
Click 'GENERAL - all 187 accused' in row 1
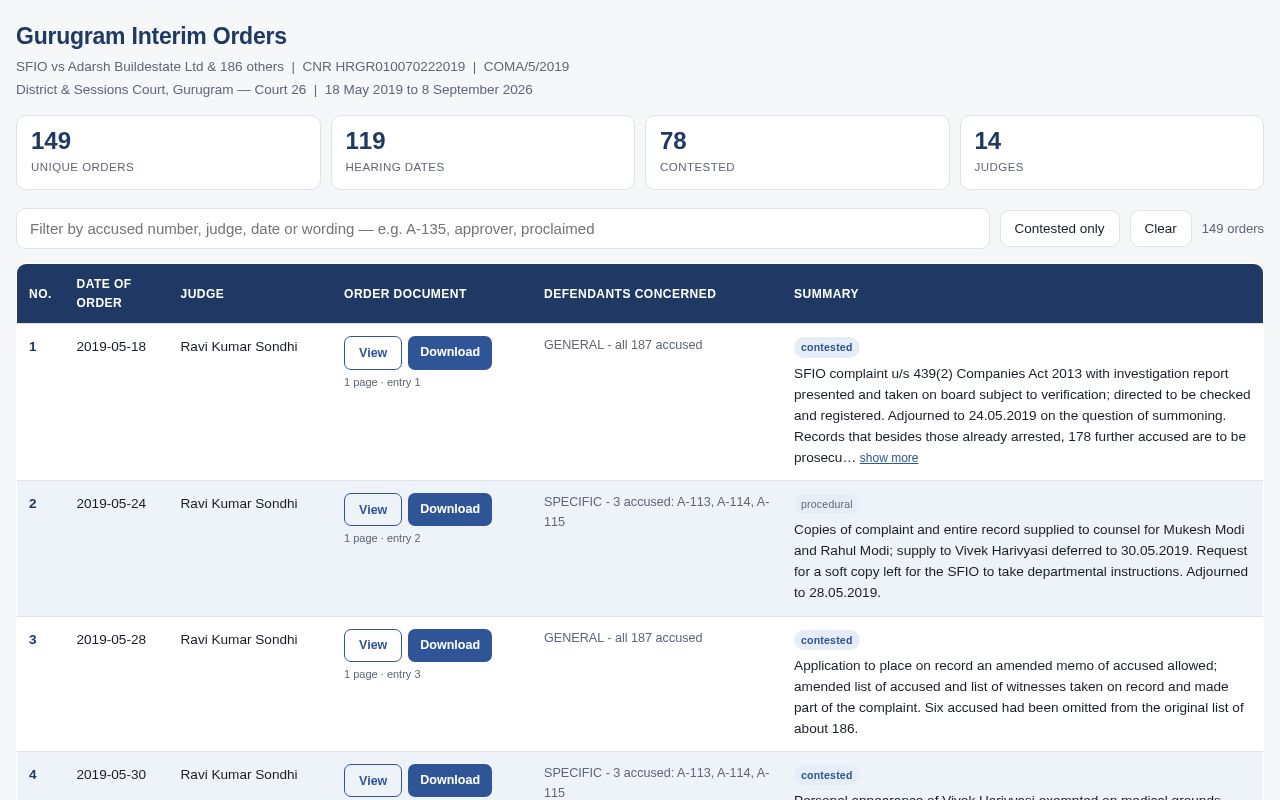(623, 345)
